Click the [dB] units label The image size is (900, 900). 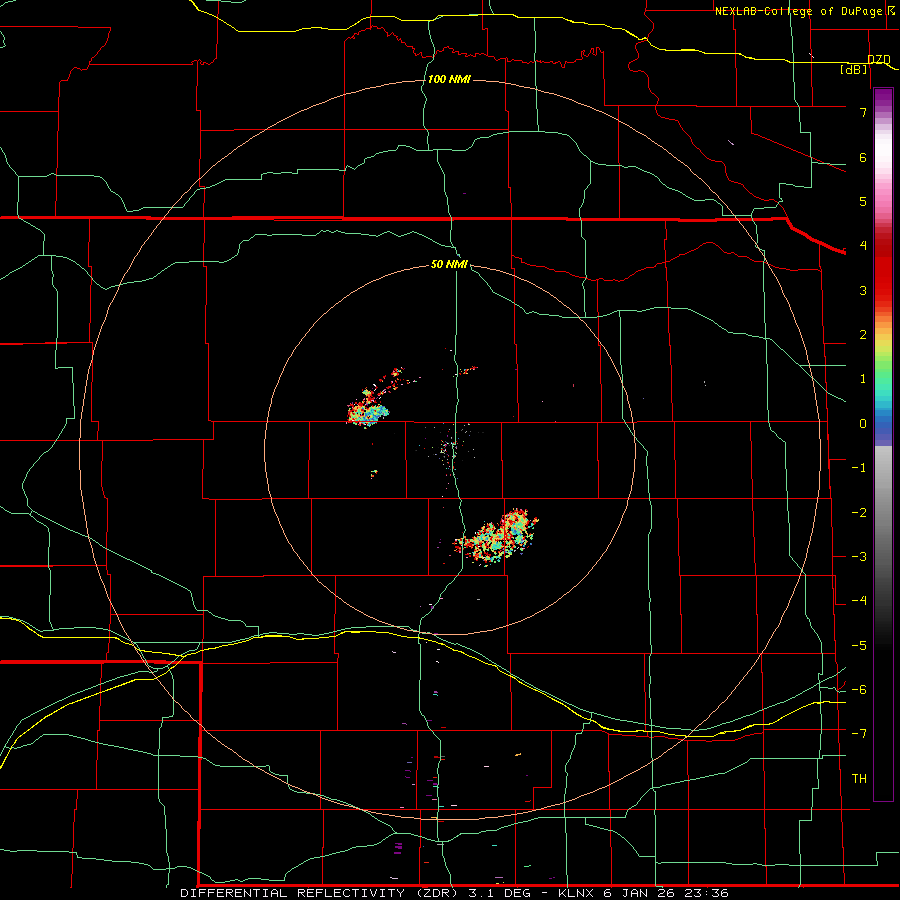pyautogui.click(x=854, y=70)
